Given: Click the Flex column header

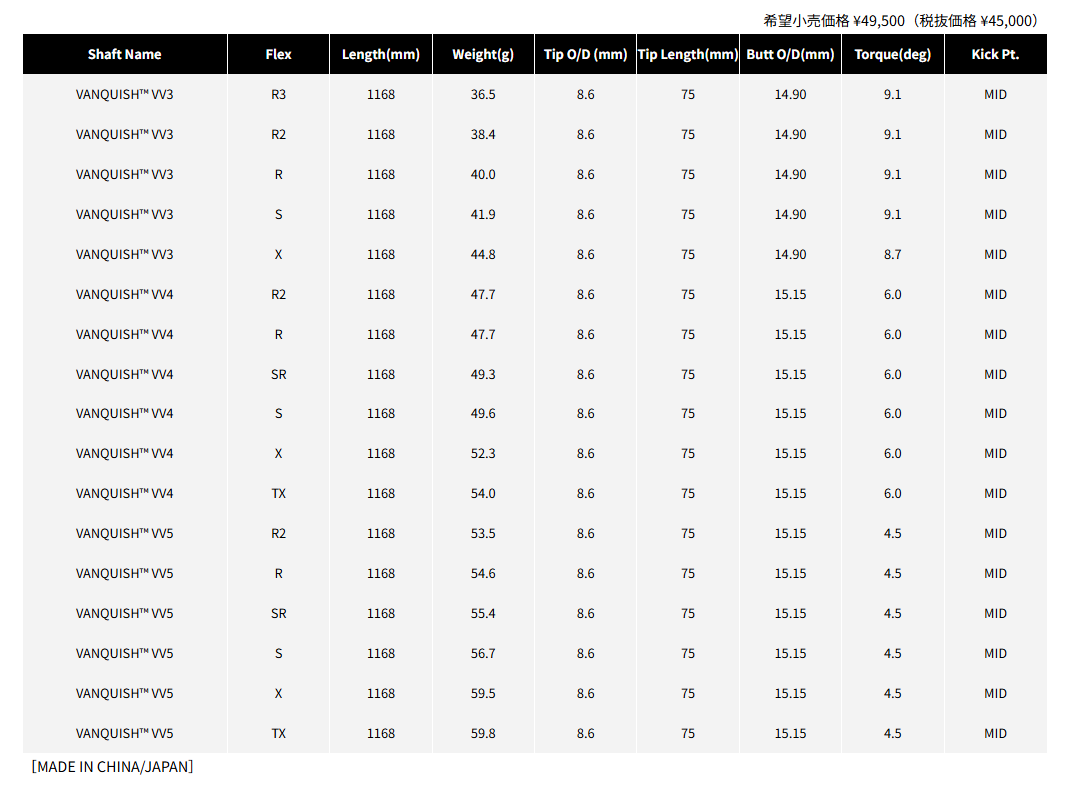Looking at the screenshot, I should (x=279, y=55).
